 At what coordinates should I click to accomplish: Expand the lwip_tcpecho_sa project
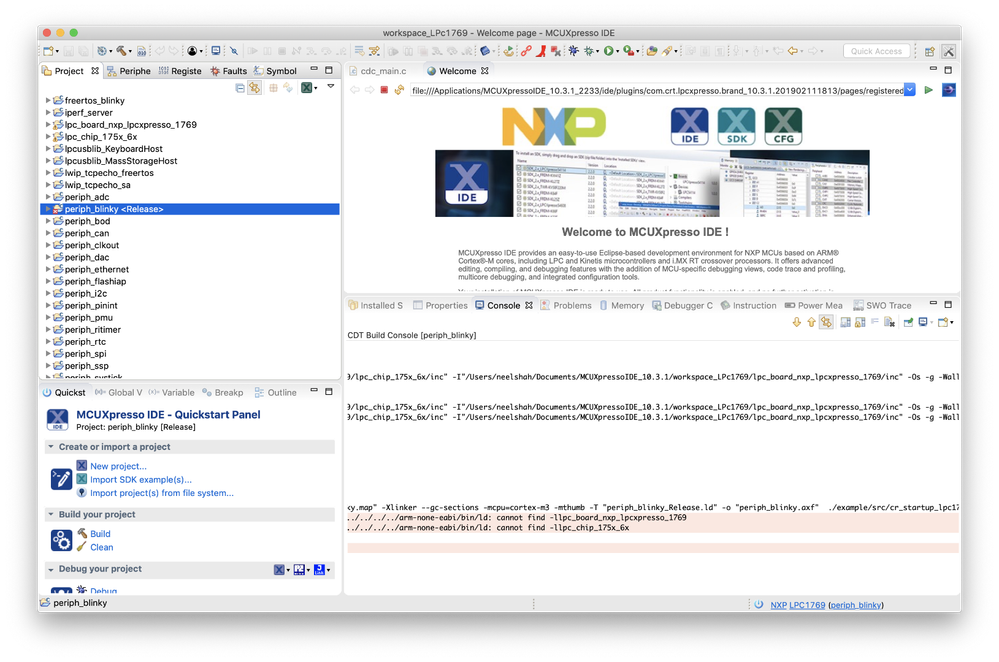48,185
